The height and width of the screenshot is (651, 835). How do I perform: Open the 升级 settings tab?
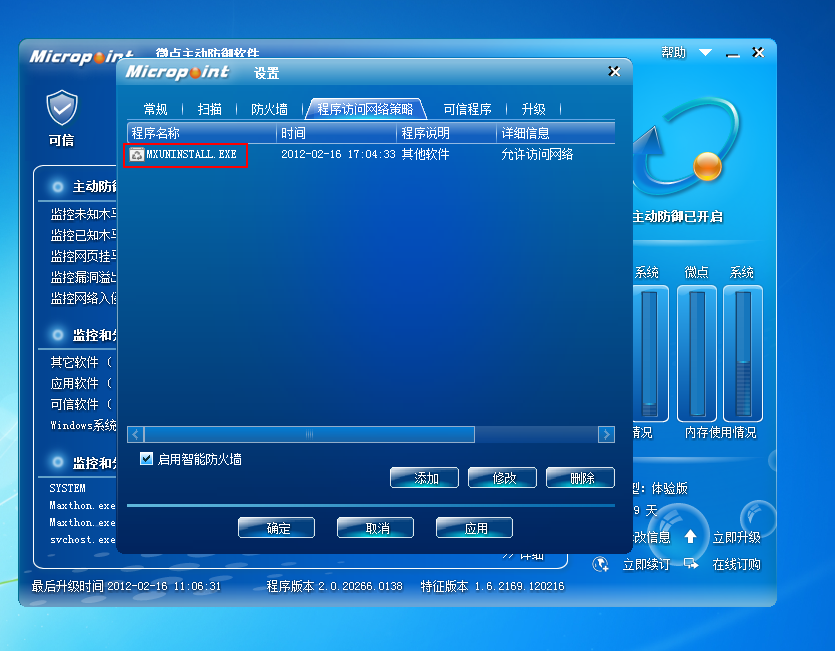534,109
